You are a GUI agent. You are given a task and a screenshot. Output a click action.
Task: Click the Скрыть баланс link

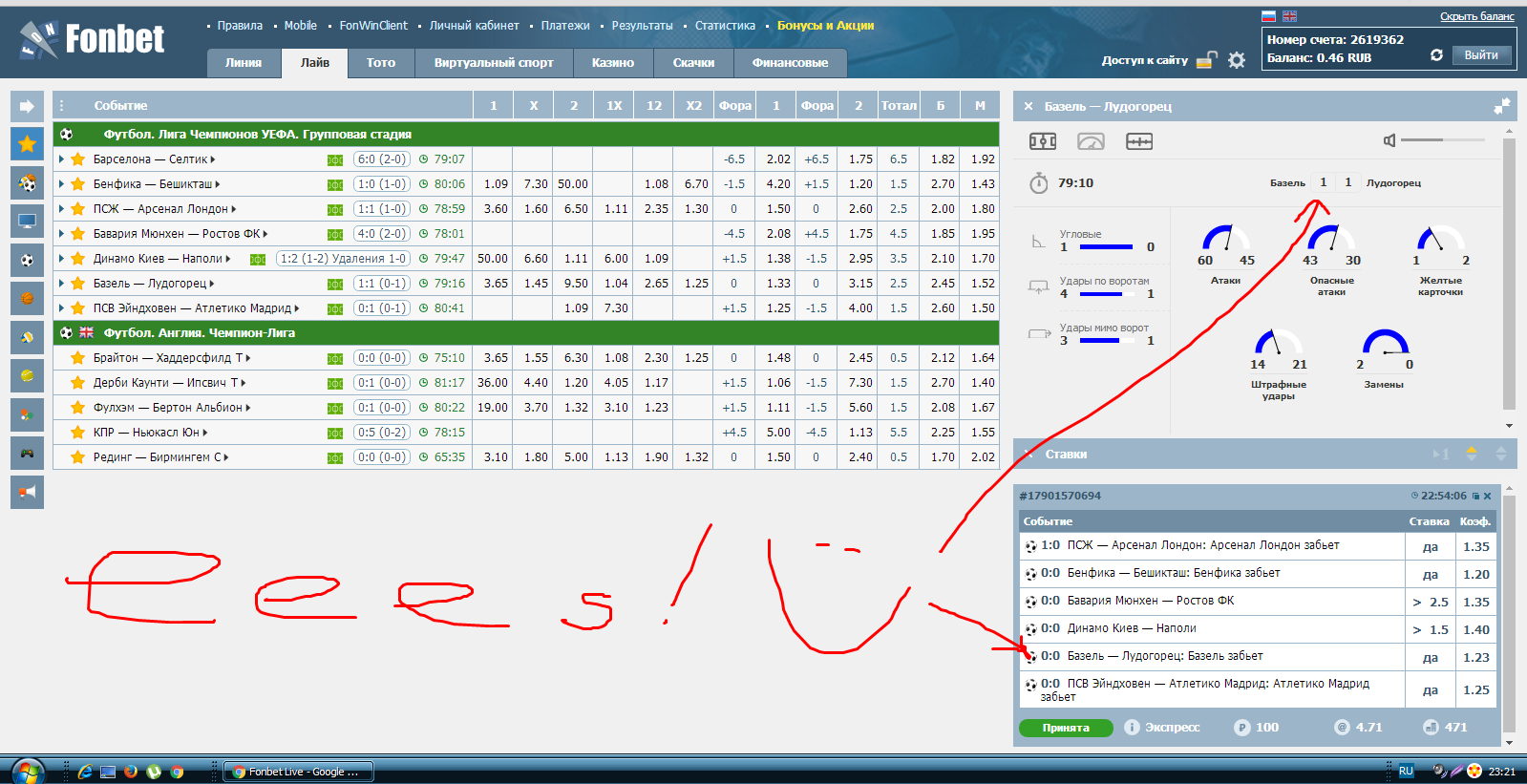[x=1476, y=16]
